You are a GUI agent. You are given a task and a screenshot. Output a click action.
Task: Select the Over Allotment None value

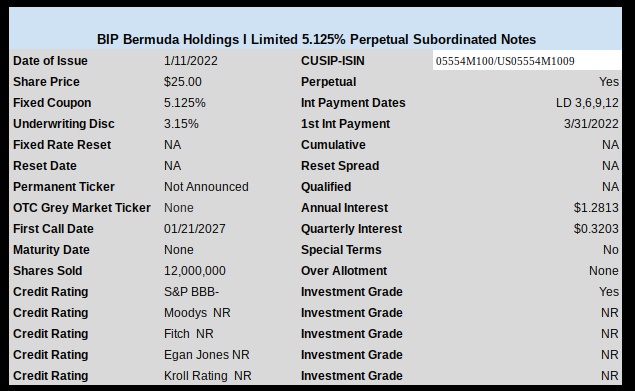point(603,271)
